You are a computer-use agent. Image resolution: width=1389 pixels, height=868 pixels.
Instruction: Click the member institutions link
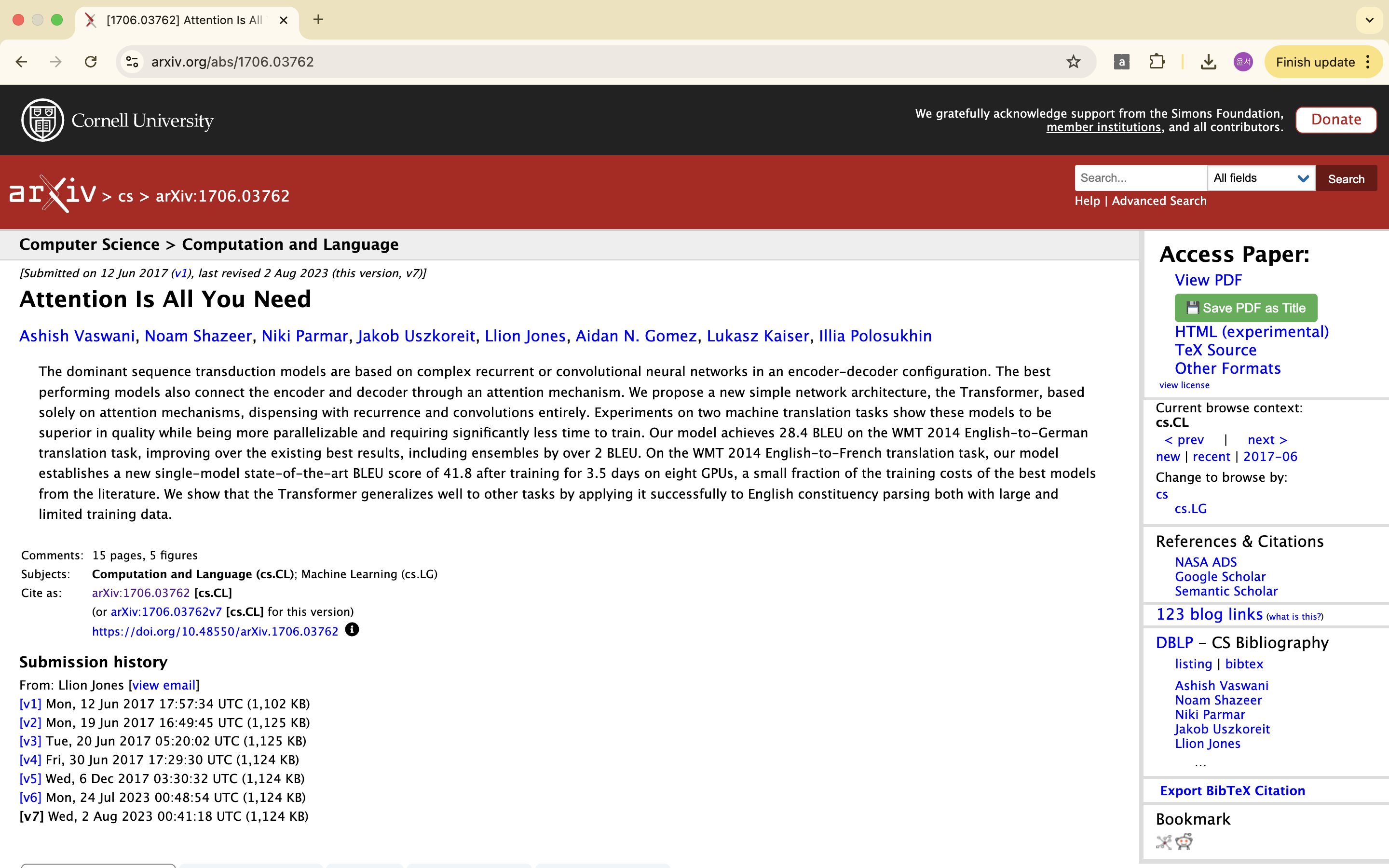[x=1103, y=127]
